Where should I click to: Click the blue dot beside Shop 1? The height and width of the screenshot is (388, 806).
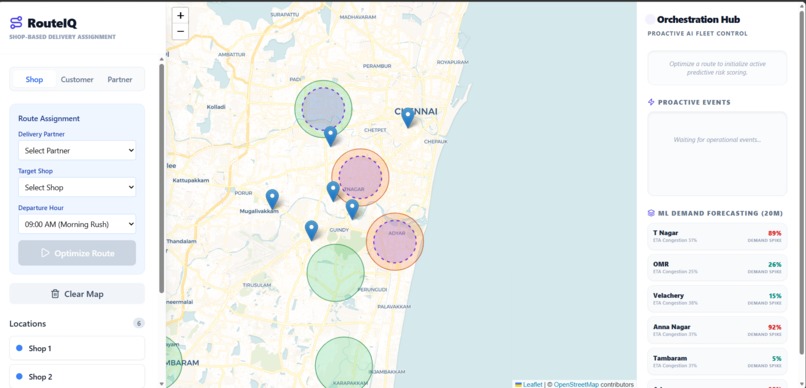tap(20, 348)
